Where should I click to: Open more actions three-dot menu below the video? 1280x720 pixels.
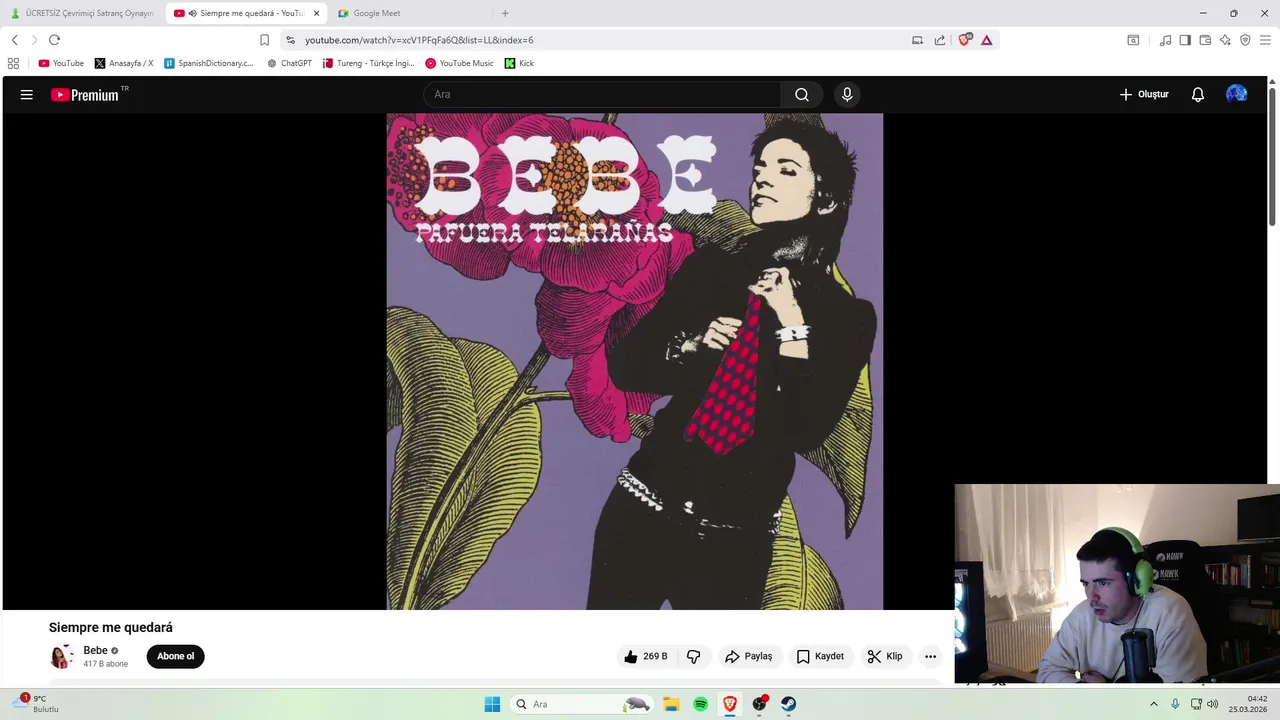click(x=930, y=656)
